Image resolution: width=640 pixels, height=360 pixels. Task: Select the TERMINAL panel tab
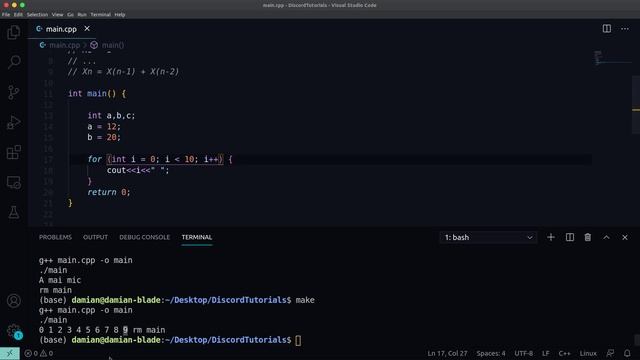point(197,237)
